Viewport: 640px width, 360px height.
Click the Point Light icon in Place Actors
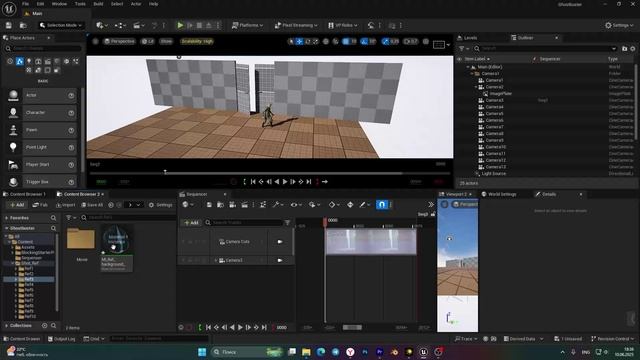pos(13,147)
